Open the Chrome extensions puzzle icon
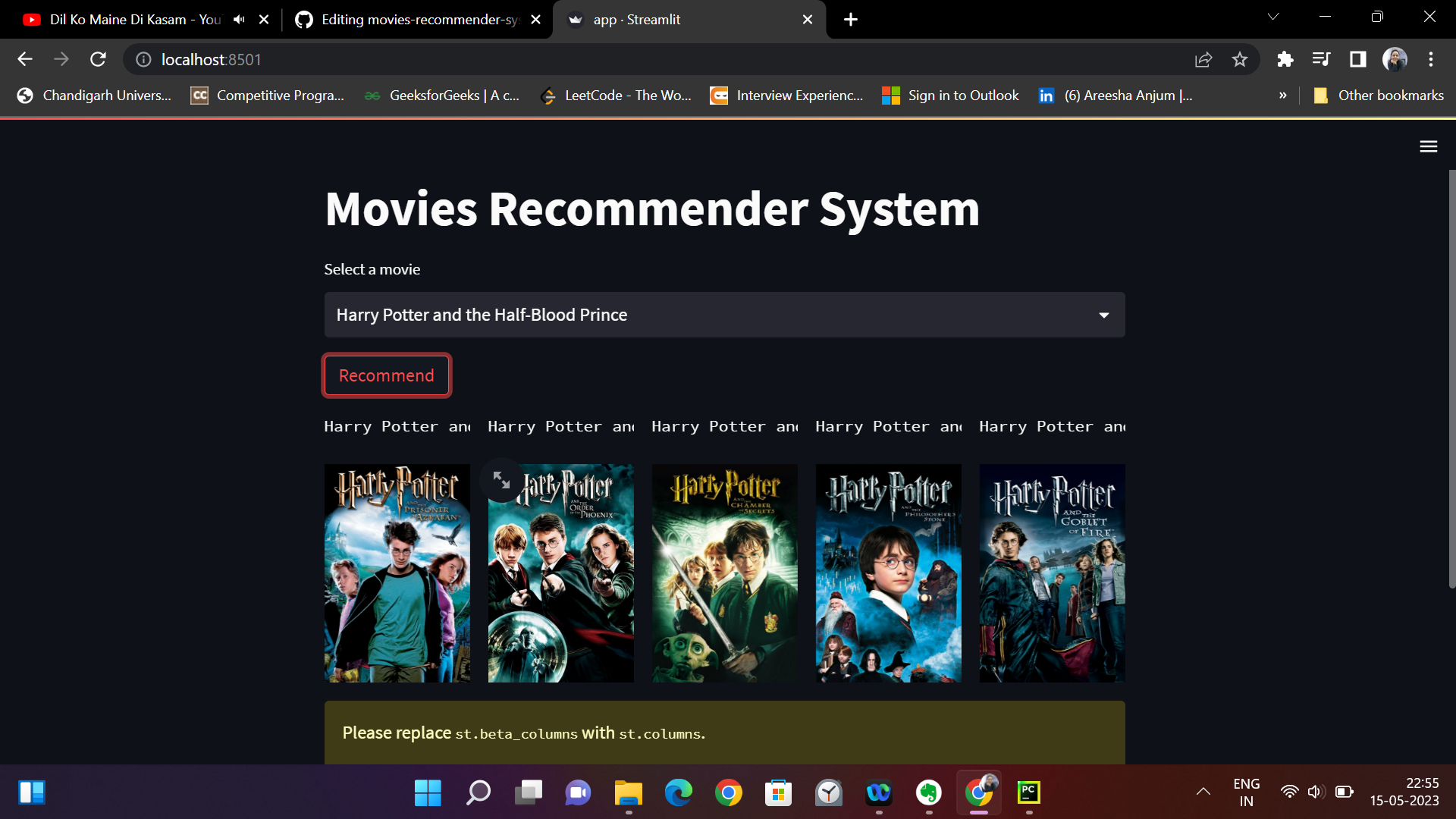The image size is (1456, 819). [x=1285, y=59]
